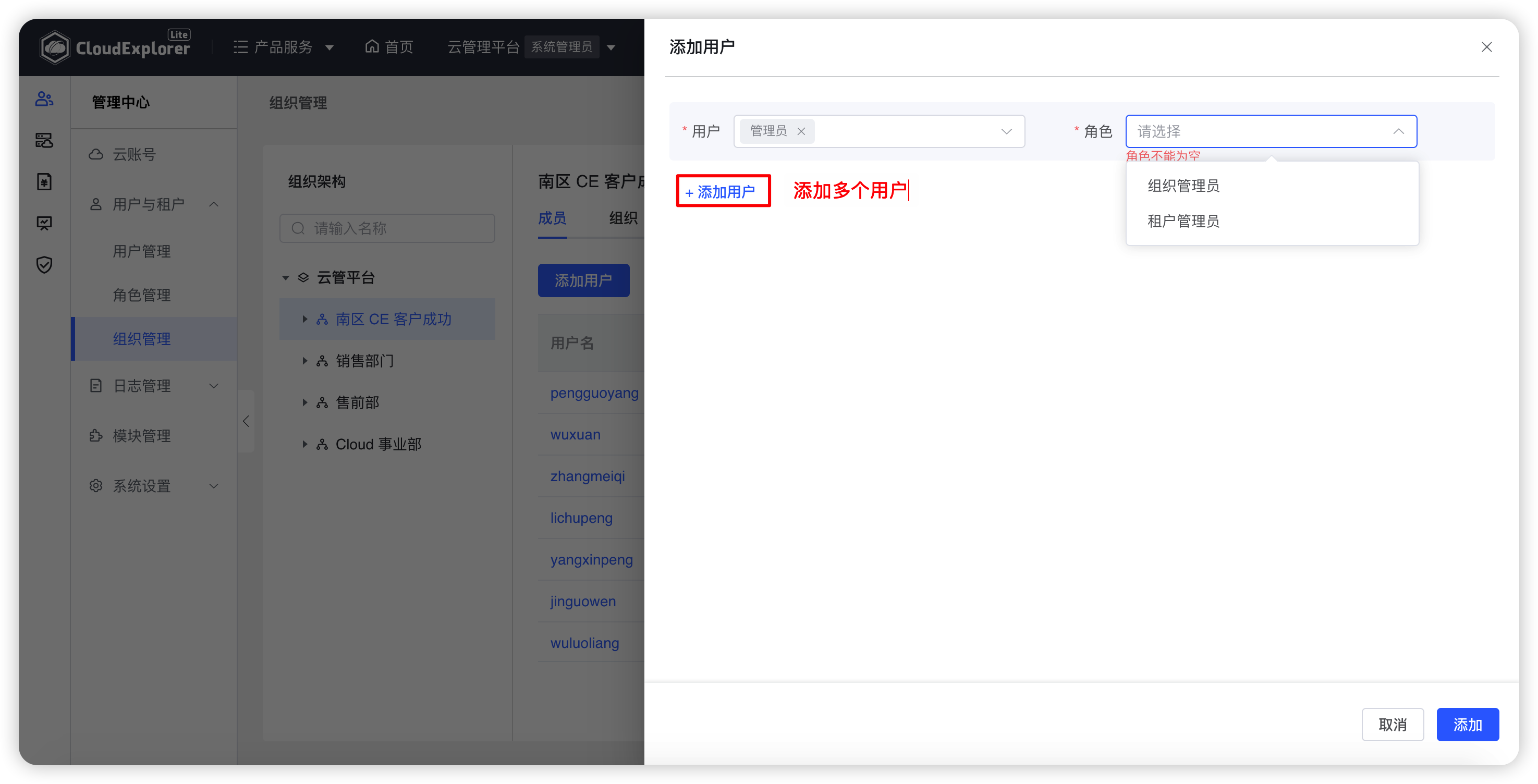Collapse the 云管平台 tree node
The height and width of the screenshot is (784, 1538).
click(285, 278)
